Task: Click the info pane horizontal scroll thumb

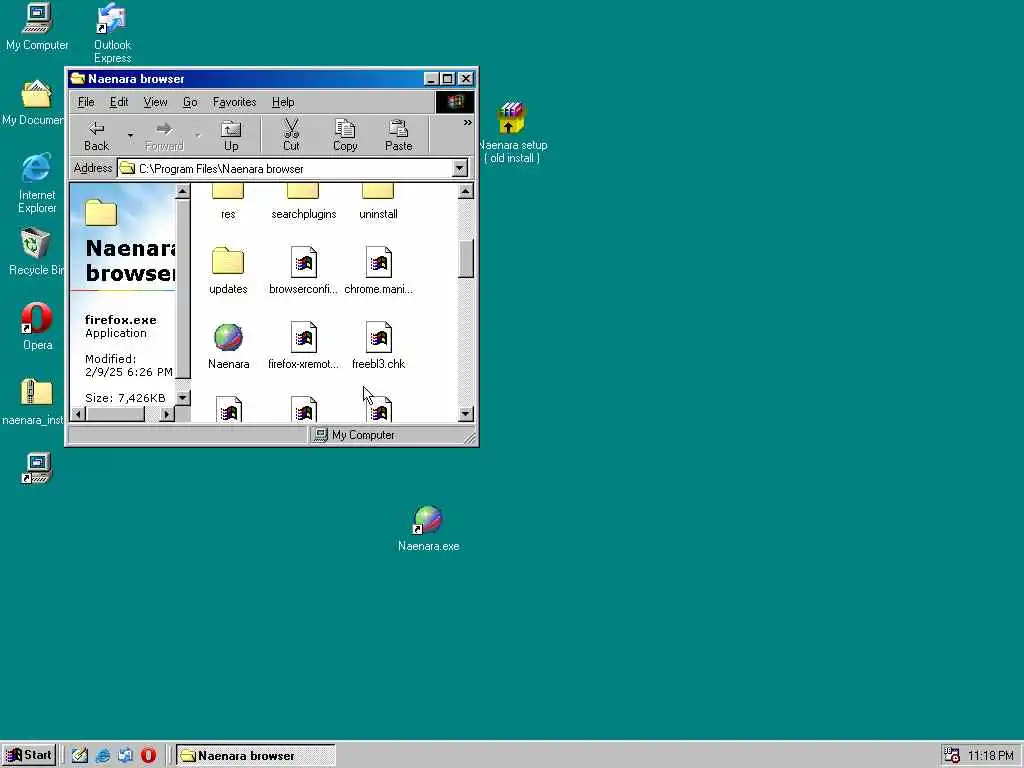Action: point(115,414)
